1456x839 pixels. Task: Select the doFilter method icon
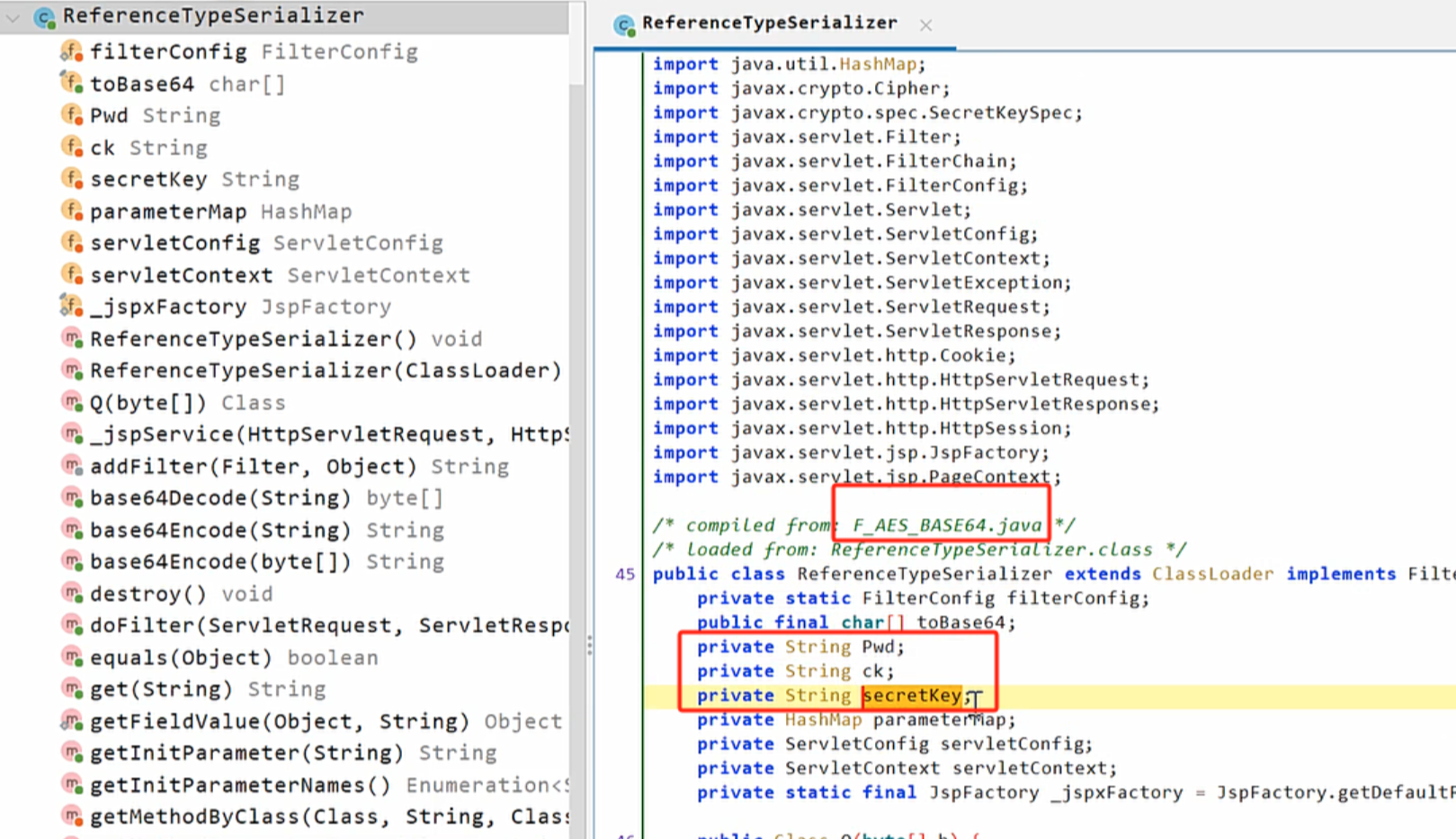pyautogui.click(x=72, y=625)
